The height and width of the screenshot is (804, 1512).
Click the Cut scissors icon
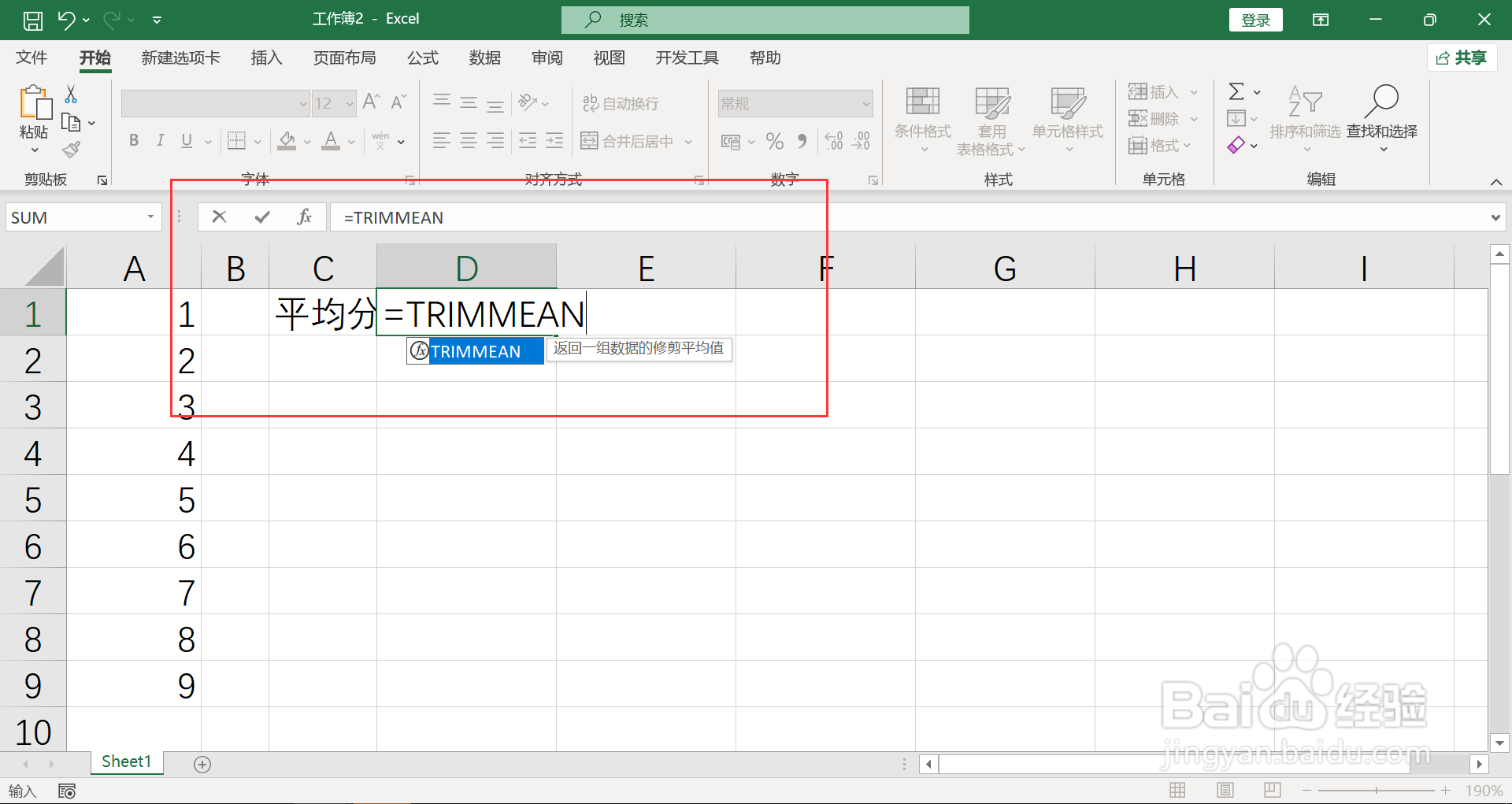[71, 94]
